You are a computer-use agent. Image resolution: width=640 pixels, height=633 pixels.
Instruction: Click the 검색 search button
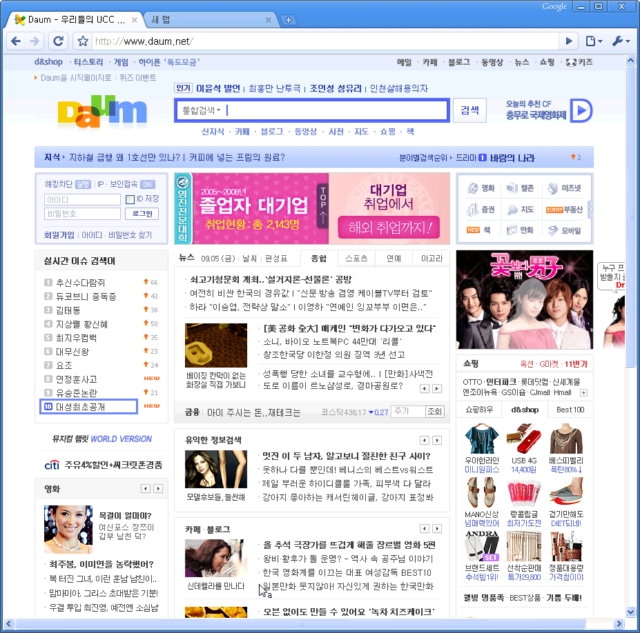[x=470, y=110]
